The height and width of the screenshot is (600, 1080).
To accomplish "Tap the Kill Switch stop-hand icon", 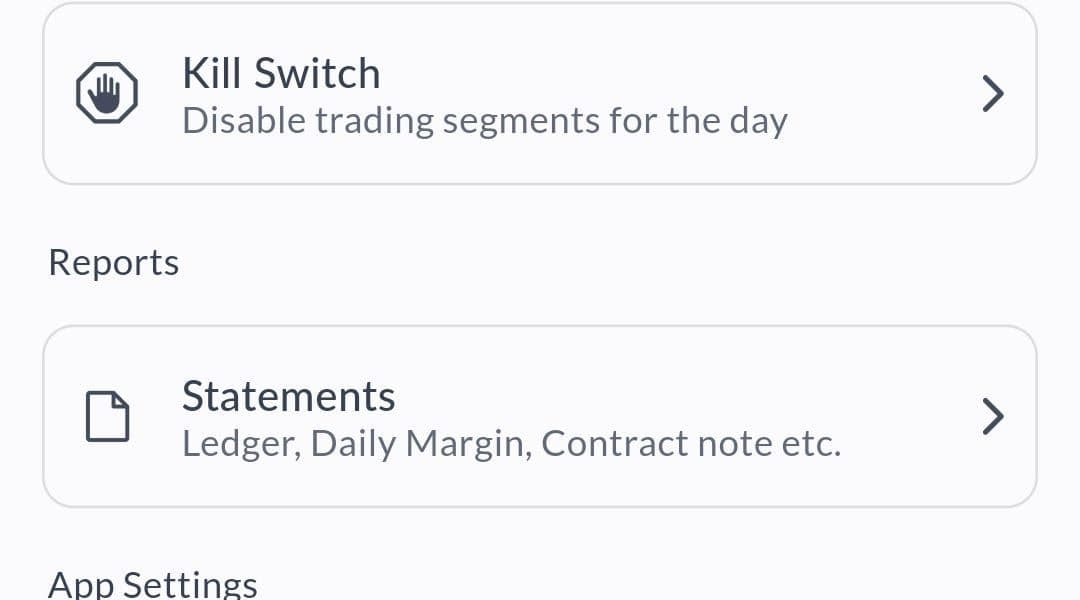I will tap(107, 94).
